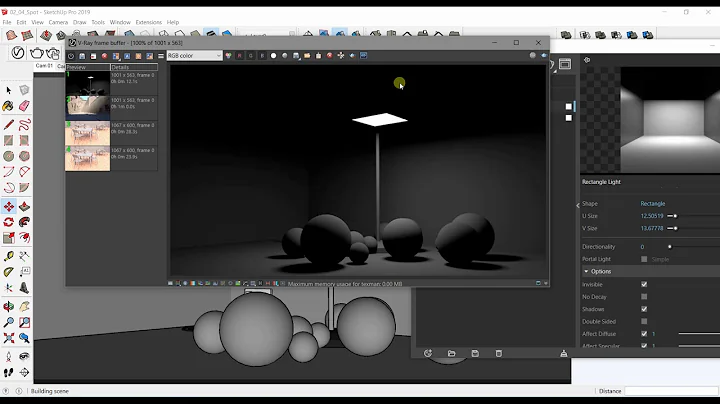Select the Zoom Window tool
720x404 pixels.
24,322
